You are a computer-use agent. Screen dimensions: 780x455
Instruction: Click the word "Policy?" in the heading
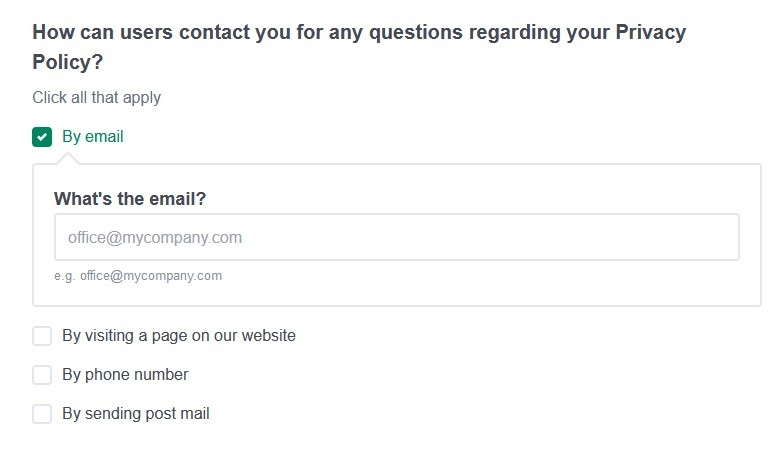(x=68, y=62)
